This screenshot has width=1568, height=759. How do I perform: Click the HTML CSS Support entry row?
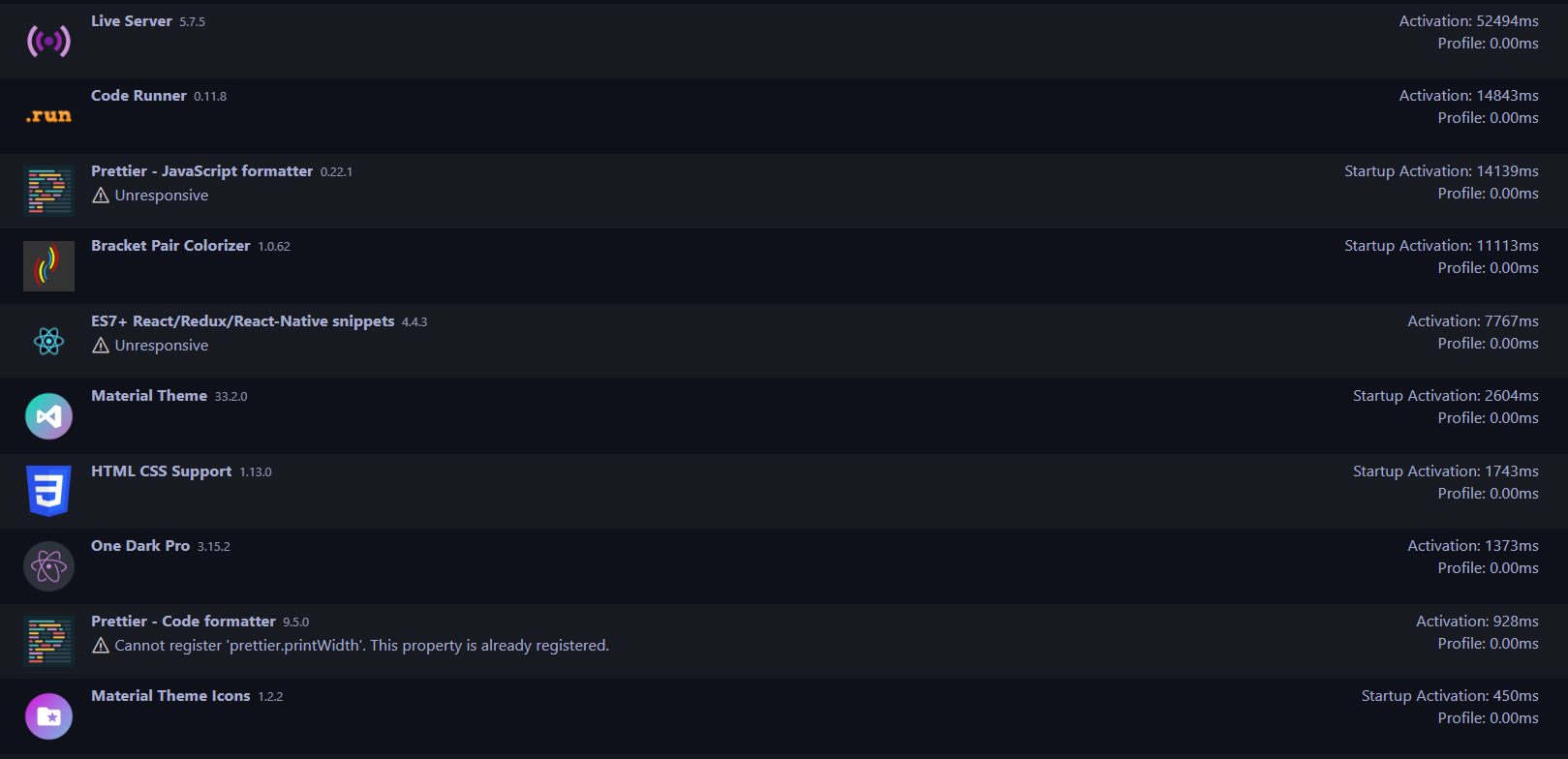click(678, 490)
